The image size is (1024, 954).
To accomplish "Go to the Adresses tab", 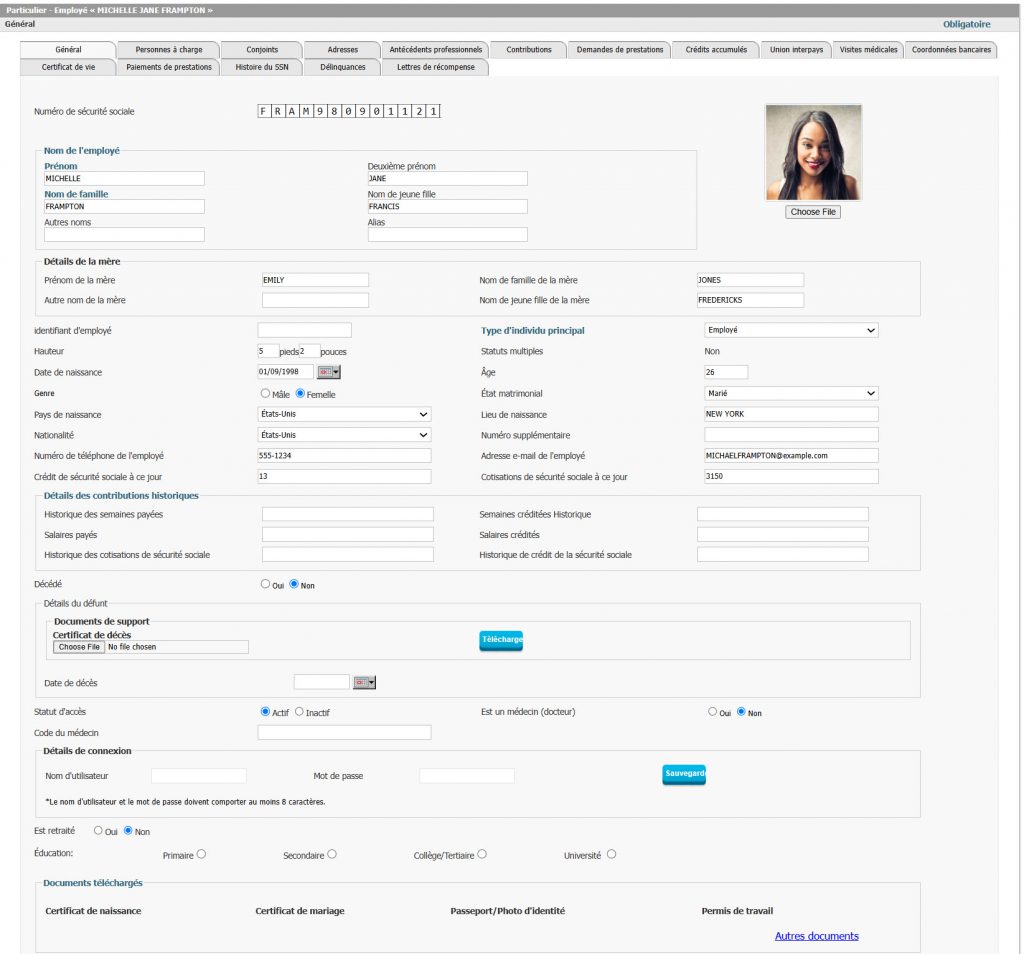I will coord(343,50).
